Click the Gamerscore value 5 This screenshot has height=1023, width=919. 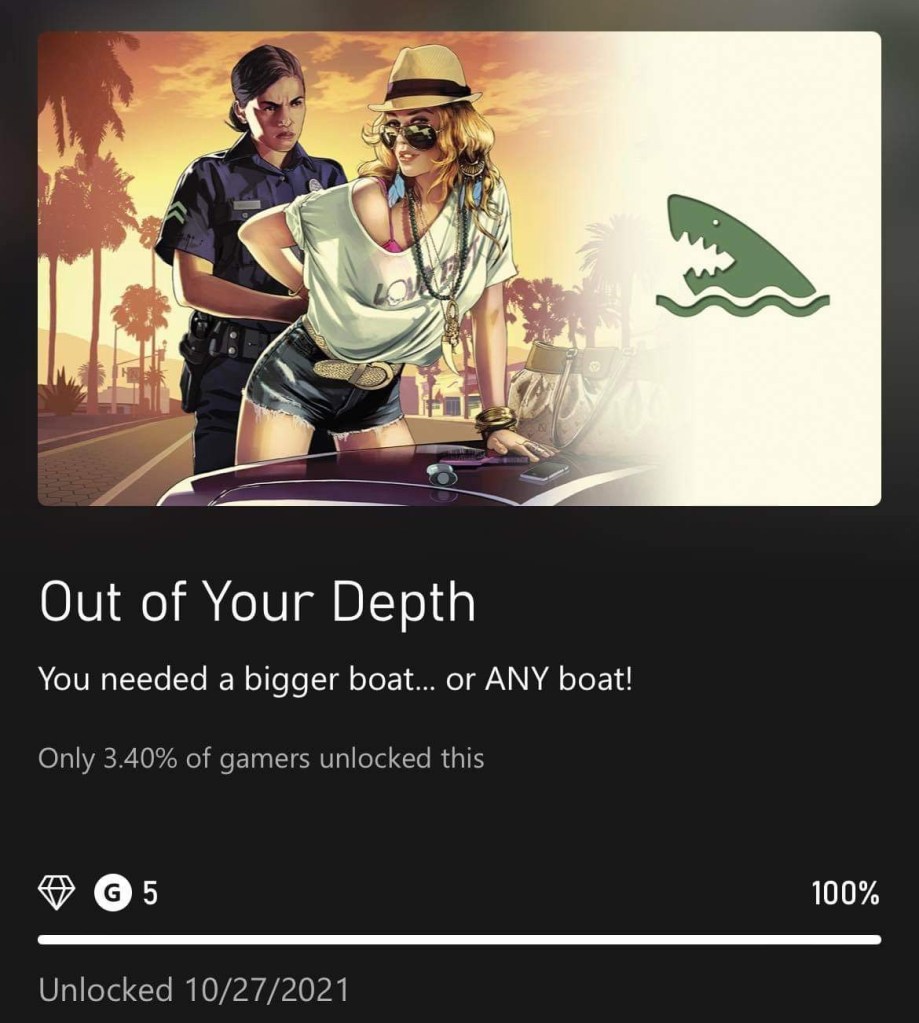click(150, 893)
